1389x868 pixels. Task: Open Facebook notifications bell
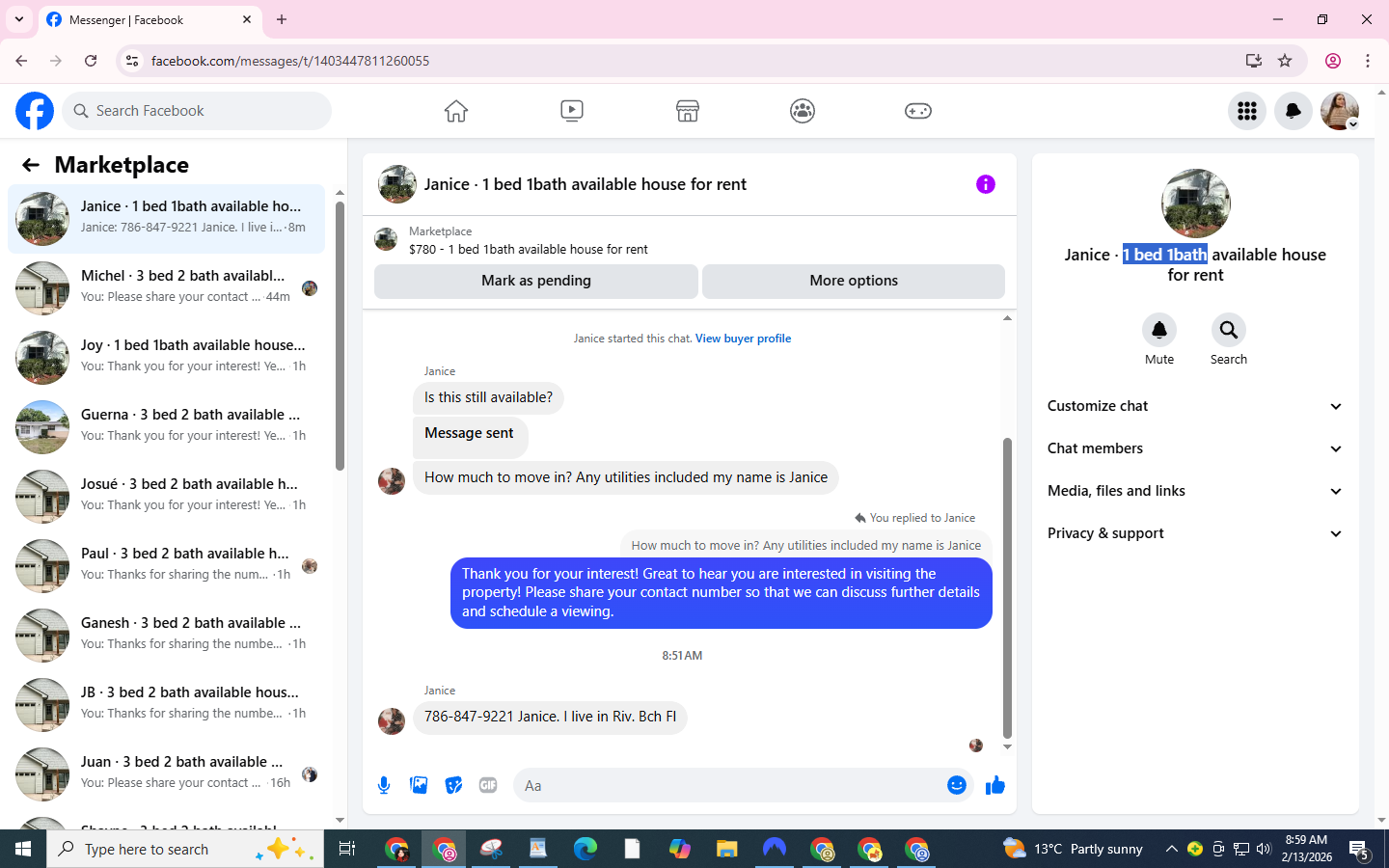point(1294,111)
